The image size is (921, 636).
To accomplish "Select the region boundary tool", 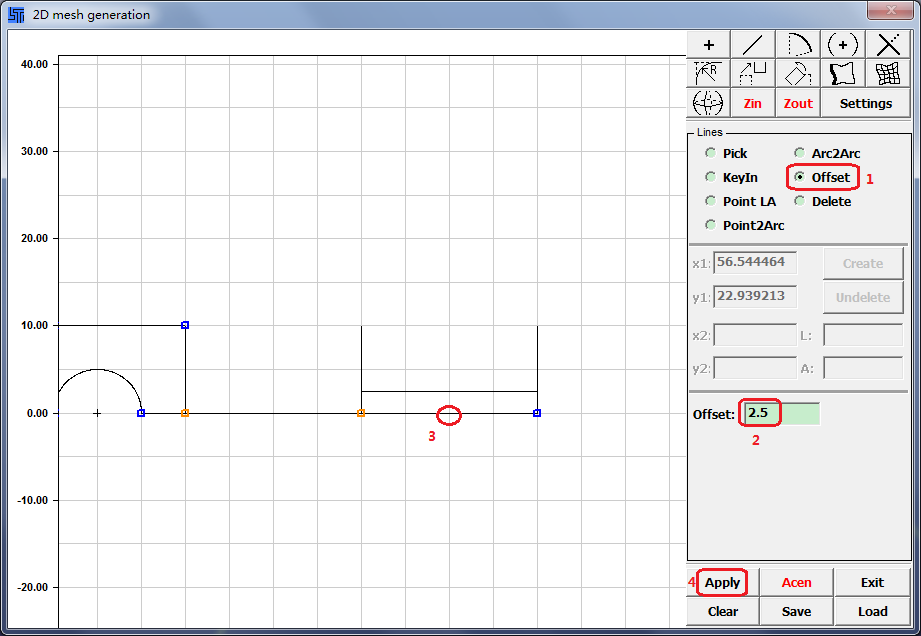I will point(843,73).
